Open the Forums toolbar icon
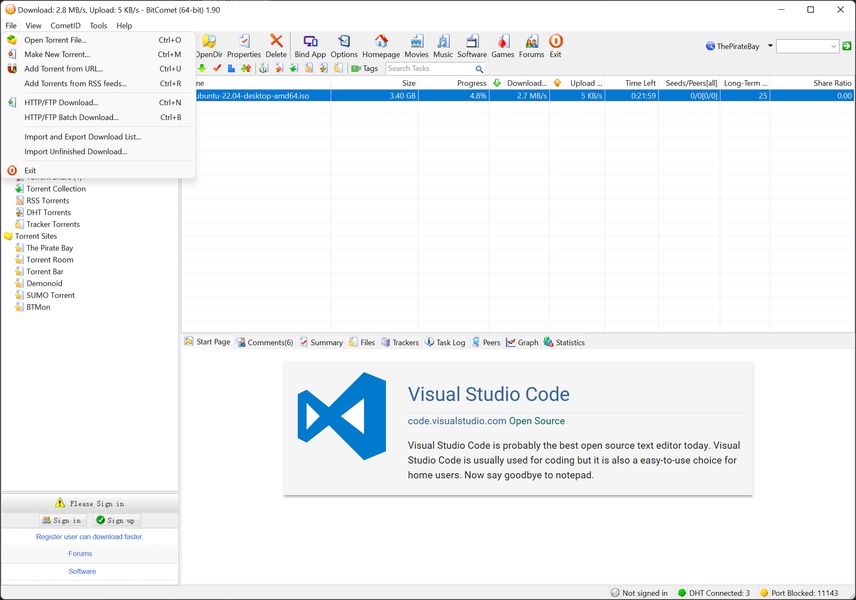The width and height of the screenshot is (856, 600). [x=531, y=45]
